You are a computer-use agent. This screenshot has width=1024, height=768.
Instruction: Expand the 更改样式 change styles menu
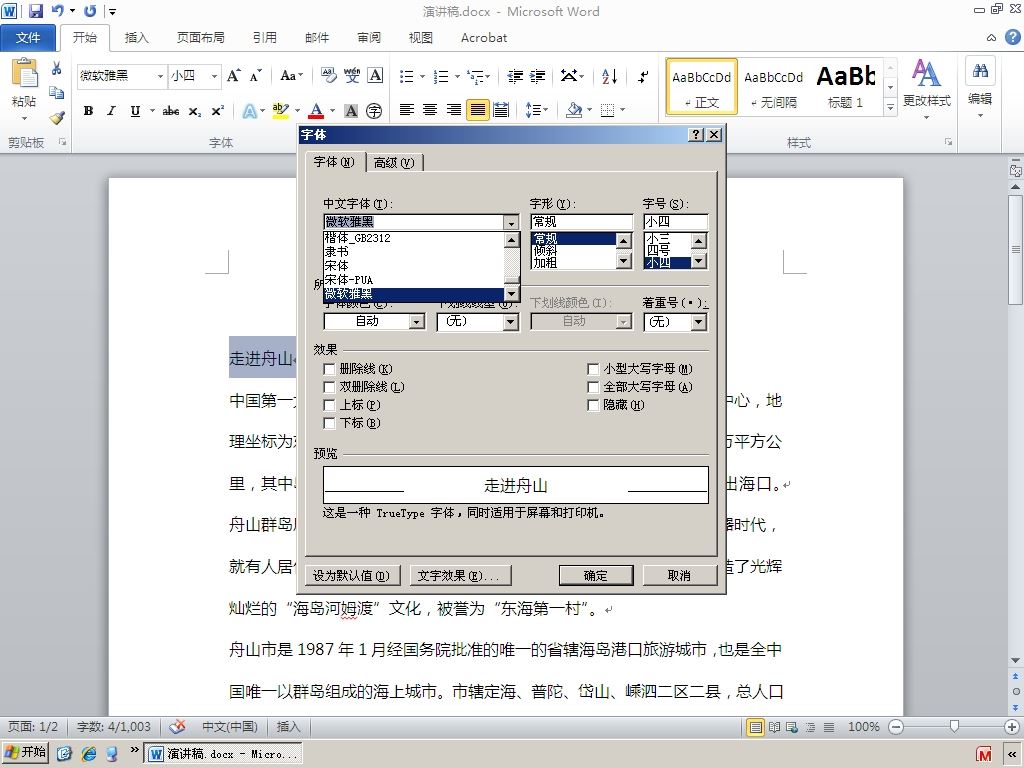click(x=926, y=90)
